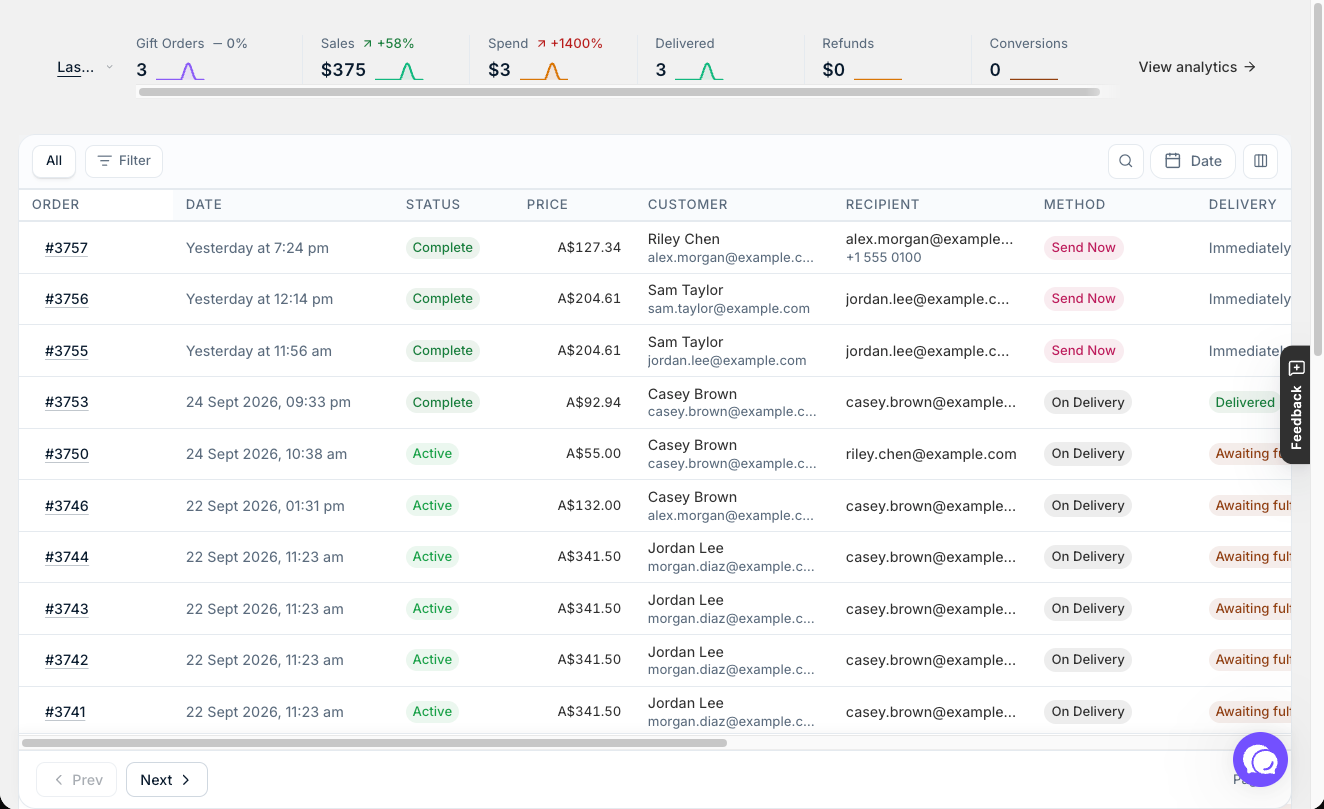
Task: Expand the time period dropdown
Action: [x=85, y=67]
